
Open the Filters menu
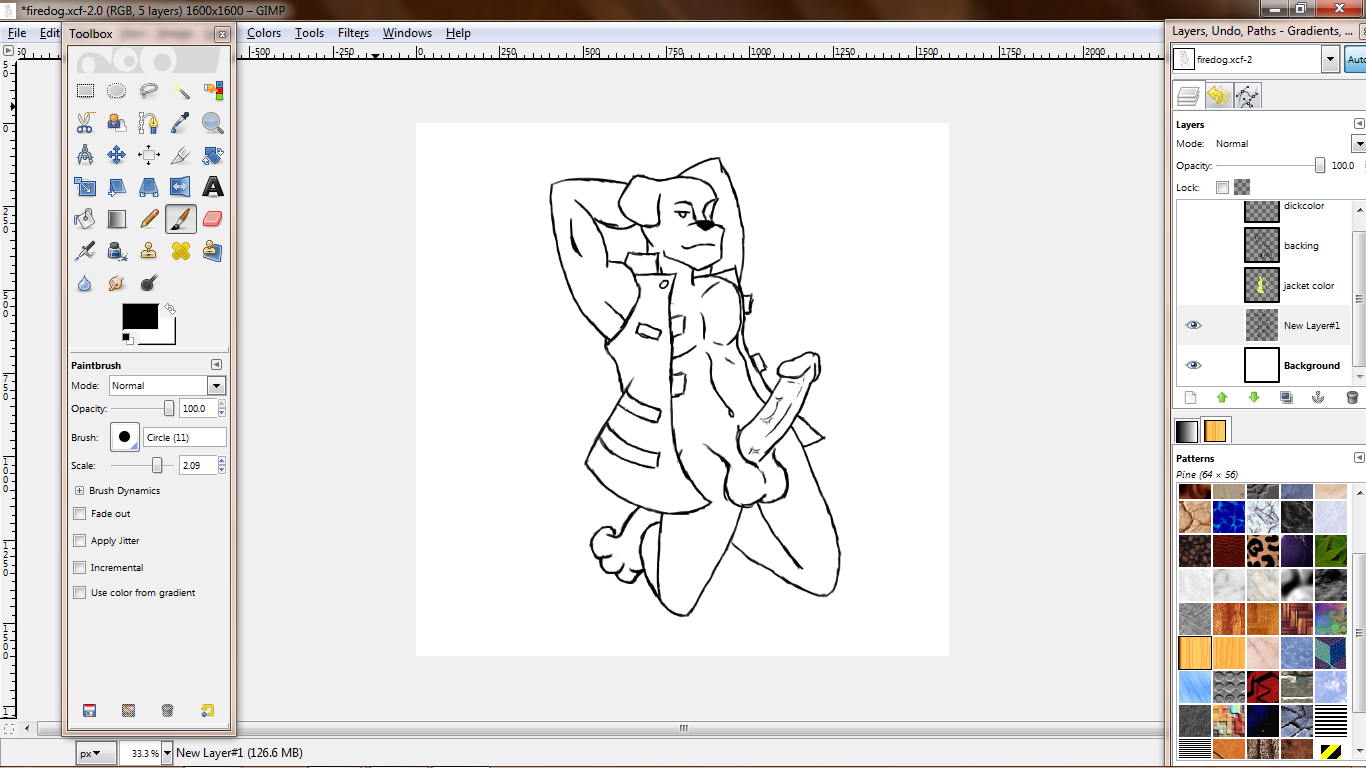[353, 33]
